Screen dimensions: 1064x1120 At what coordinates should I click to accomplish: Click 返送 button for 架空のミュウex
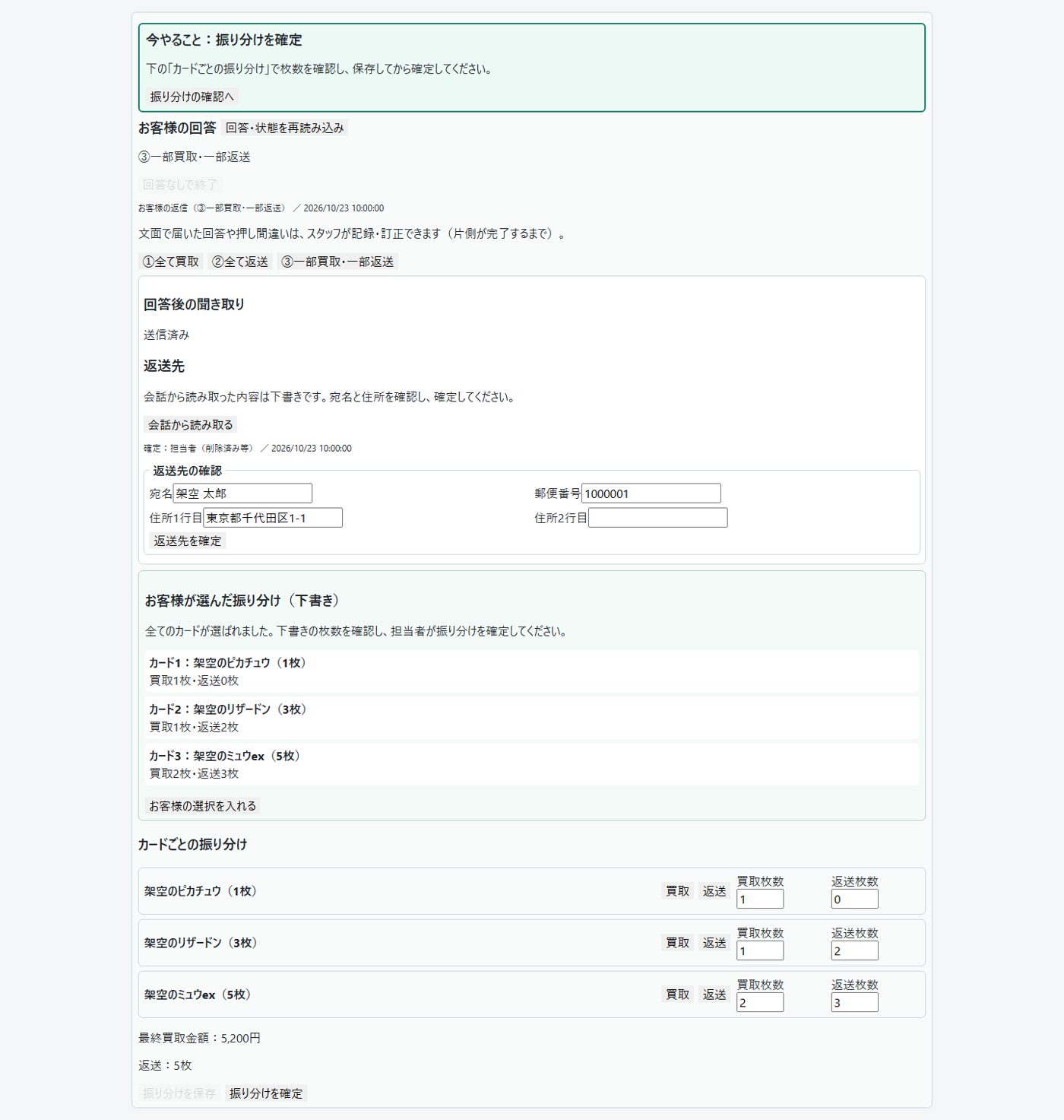click(x=714, y=995)
